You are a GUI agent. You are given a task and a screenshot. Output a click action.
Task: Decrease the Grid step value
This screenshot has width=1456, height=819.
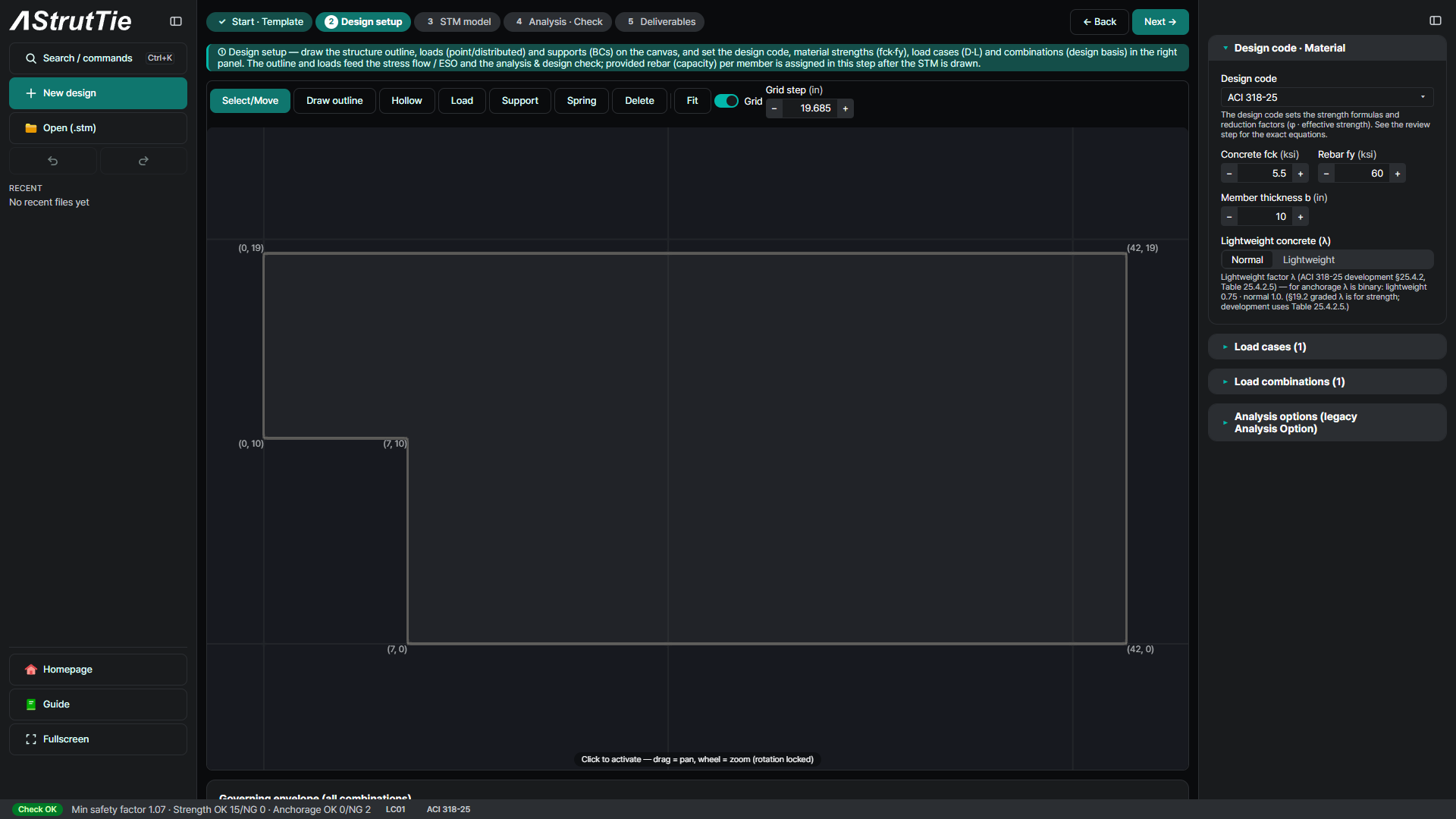774,108
